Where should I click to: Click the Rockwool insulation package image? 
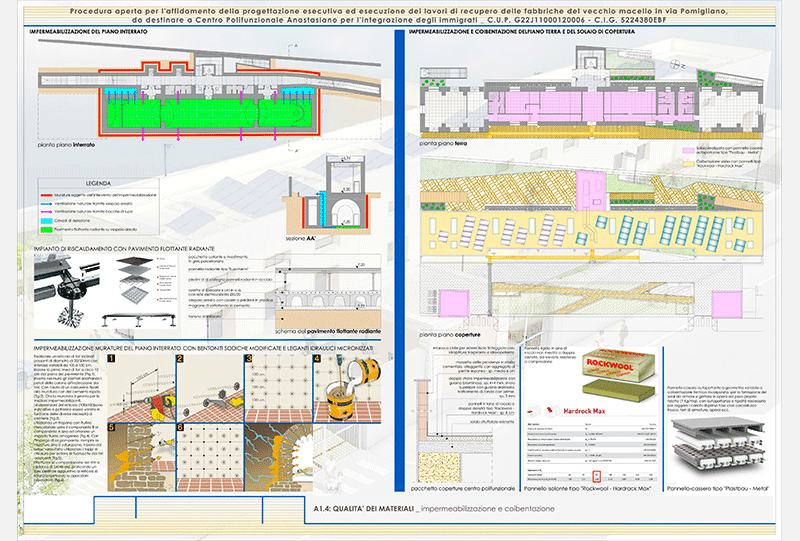click(x=618, y=375)
